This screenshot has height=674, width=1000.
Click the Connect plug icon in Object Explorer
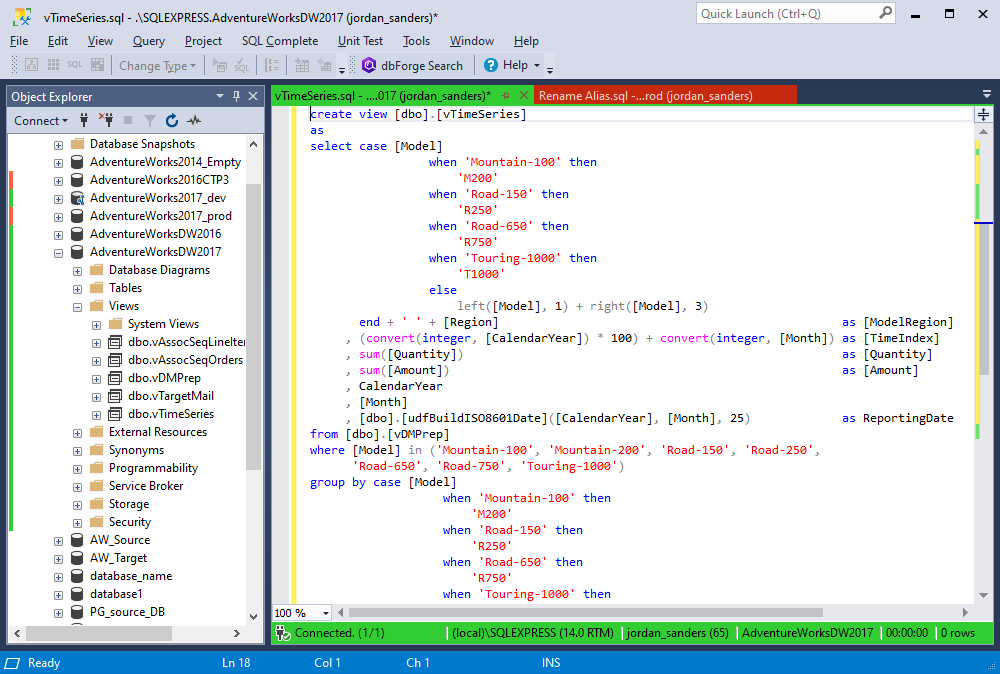[84, 120]
